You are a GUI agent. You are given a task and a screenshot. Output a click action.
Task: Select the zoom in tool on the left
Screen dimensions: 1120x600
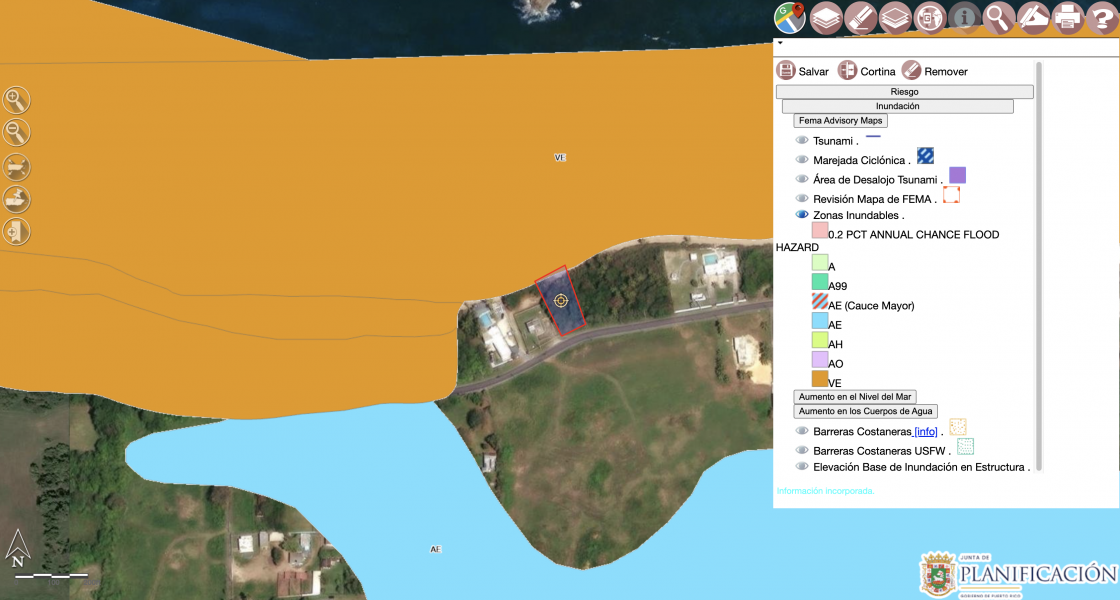pos(16,100)
